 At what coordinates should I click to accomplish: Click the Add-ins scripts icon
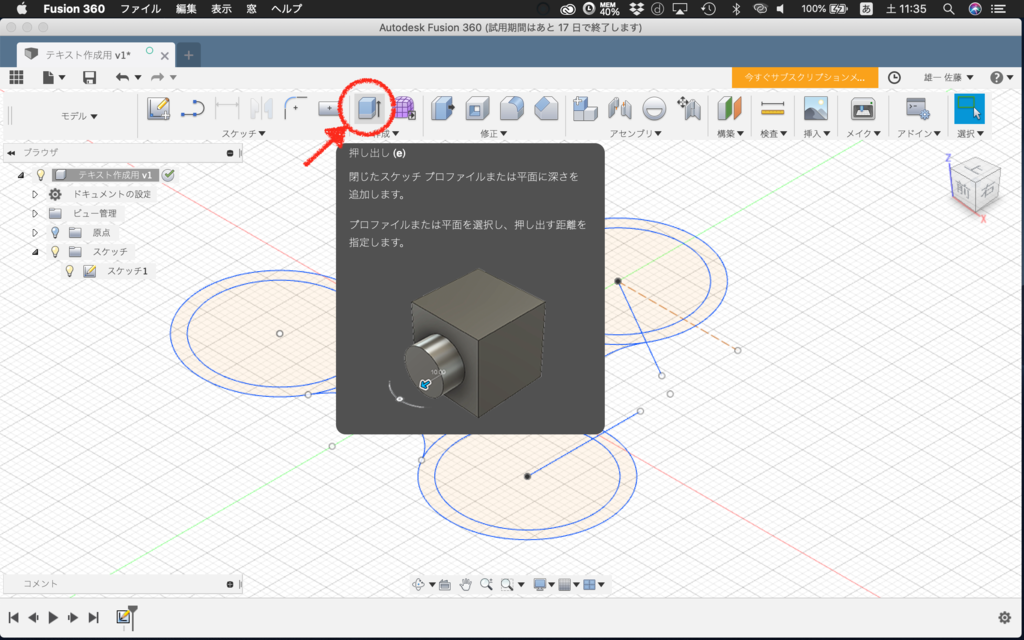click(918, 108)
